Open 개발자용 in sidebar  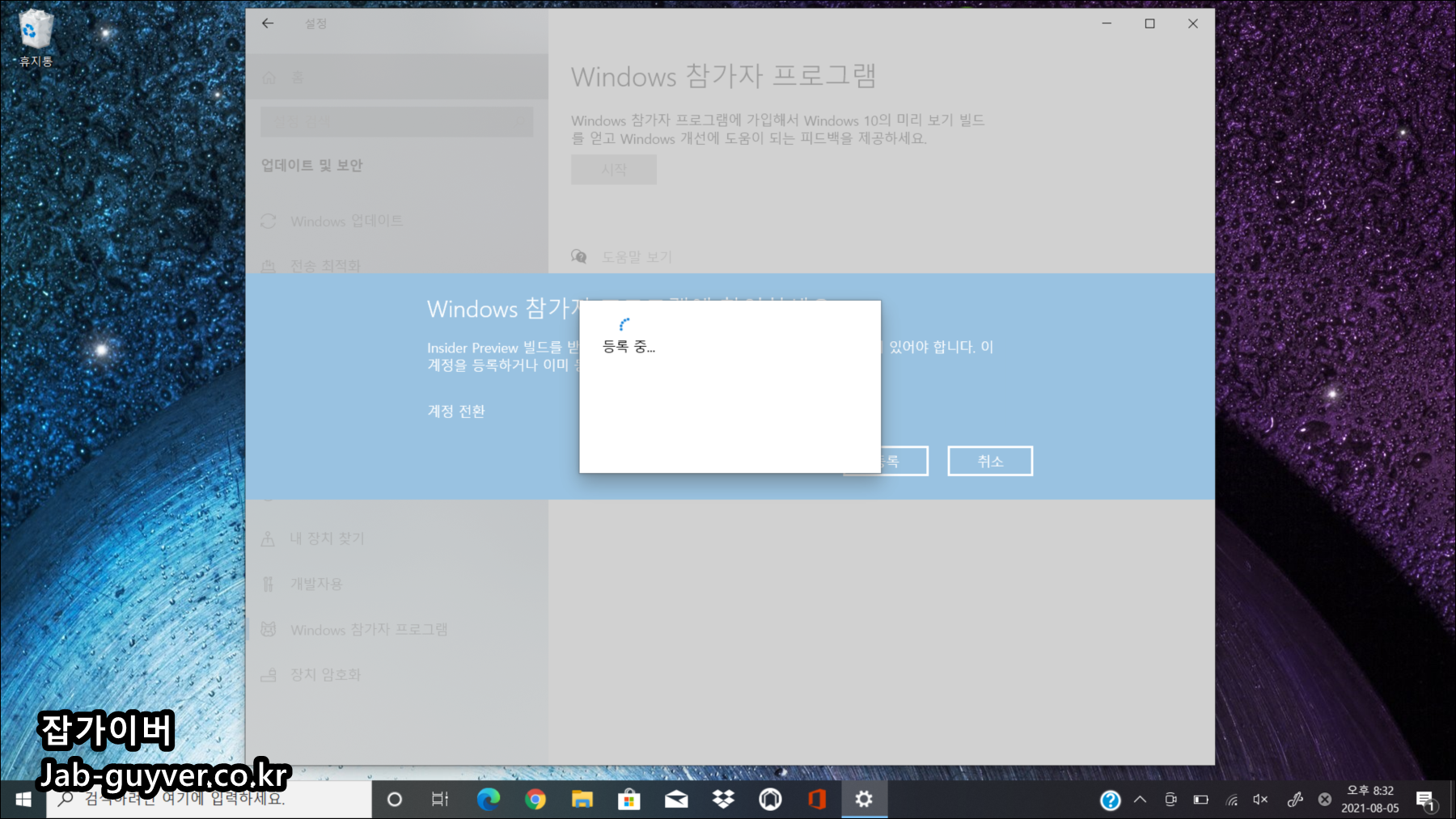click(x=396, y=584)
